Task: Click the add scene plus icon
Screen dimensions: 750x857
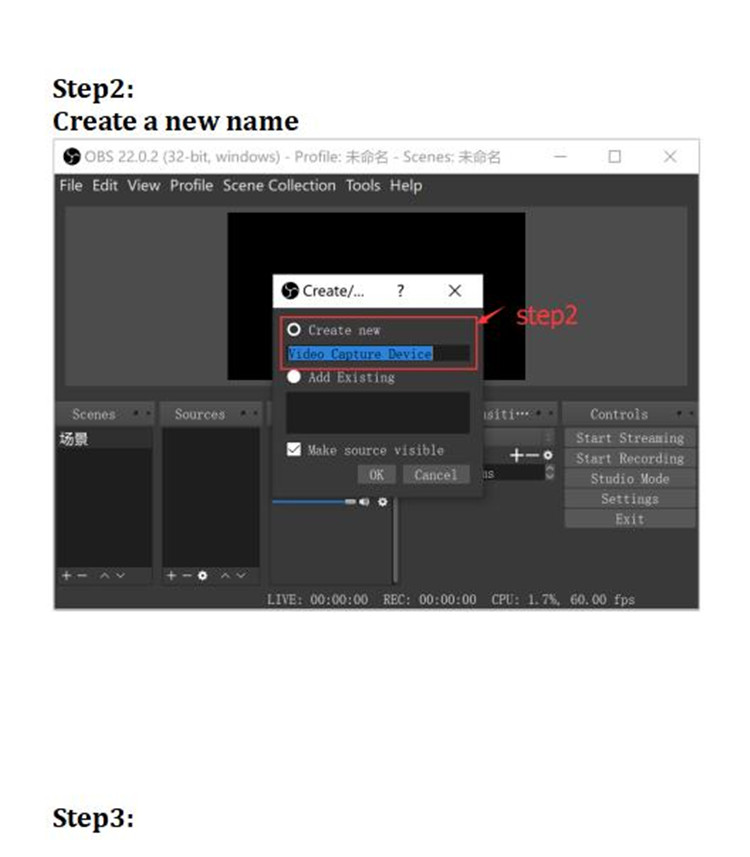Action: point(66,576)
